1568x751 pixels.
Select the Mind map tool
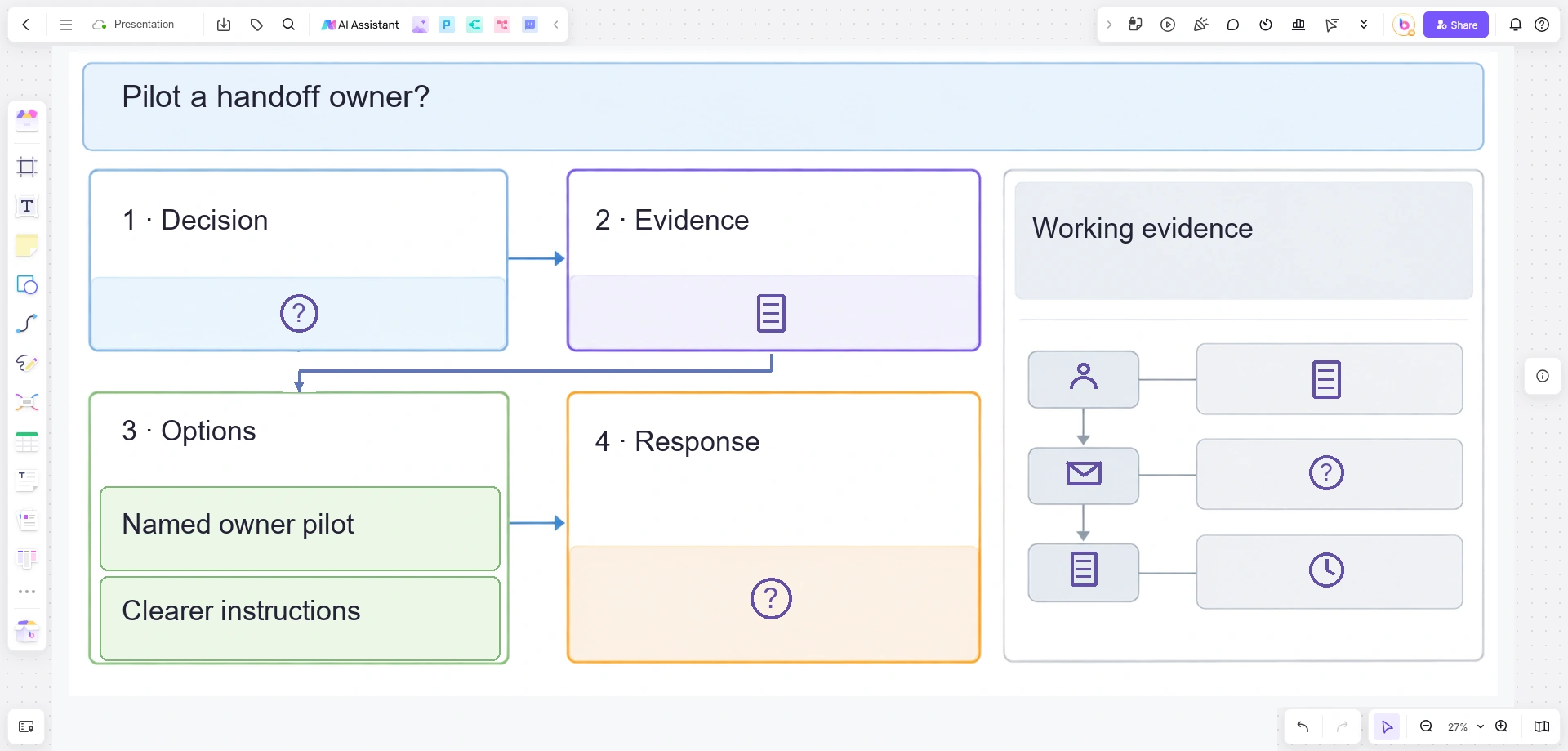click(x=27, y=402)
